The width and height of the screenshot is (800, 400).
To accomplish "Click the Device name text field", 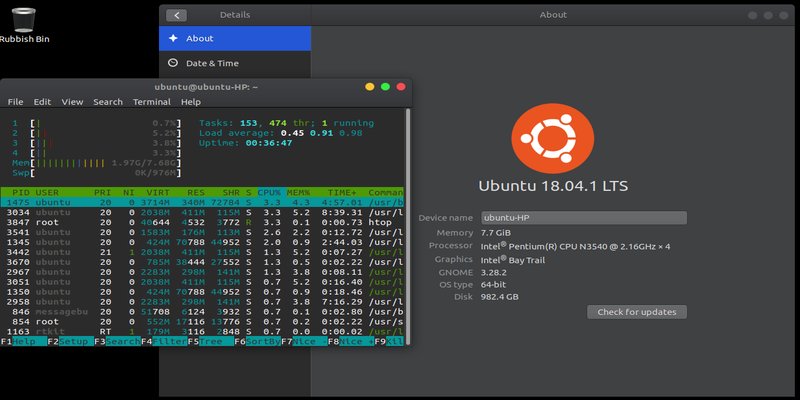I will (583, 217).
